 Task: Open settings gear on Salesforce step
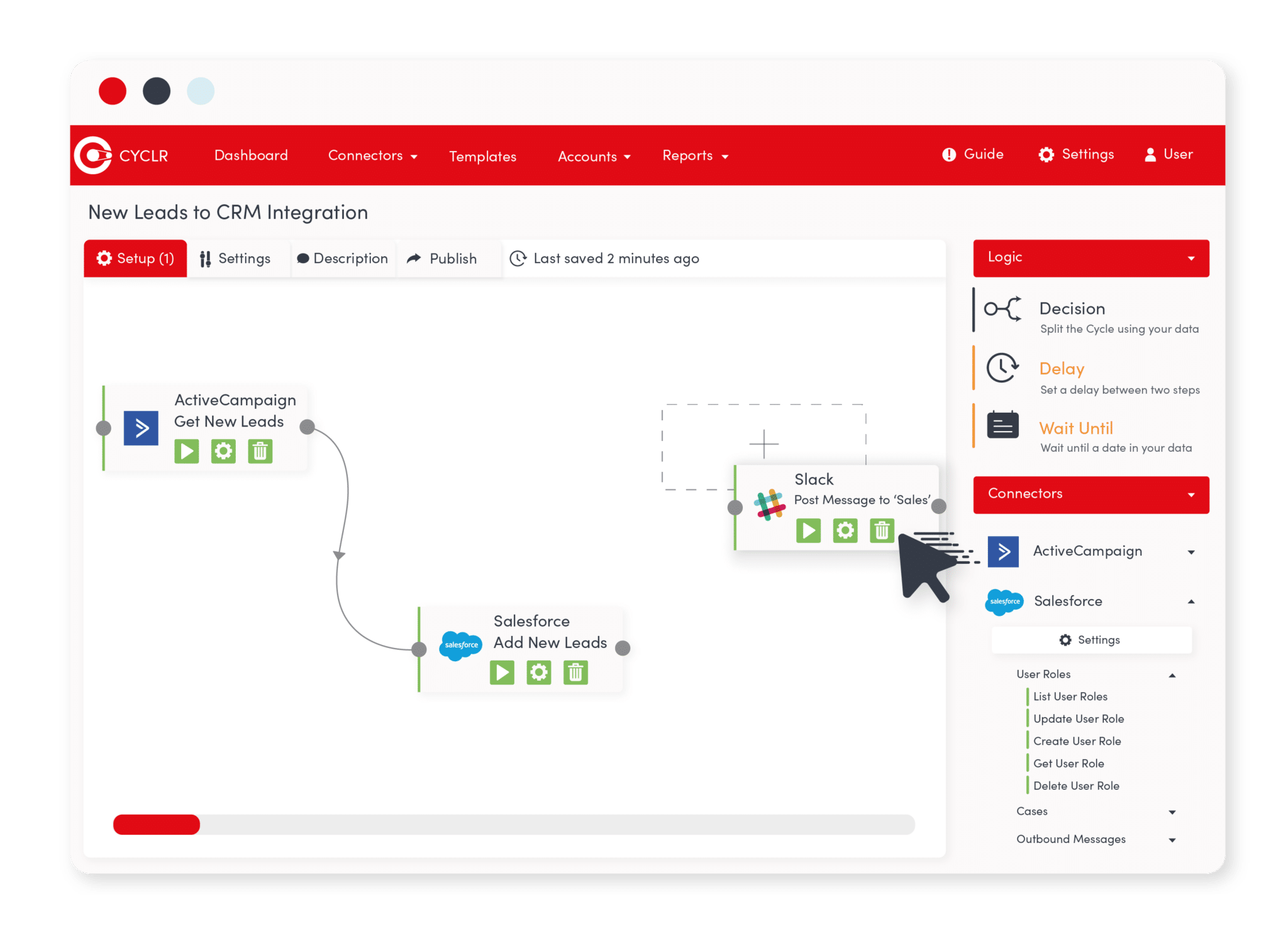pyautogui.click(x=539, y=673)
